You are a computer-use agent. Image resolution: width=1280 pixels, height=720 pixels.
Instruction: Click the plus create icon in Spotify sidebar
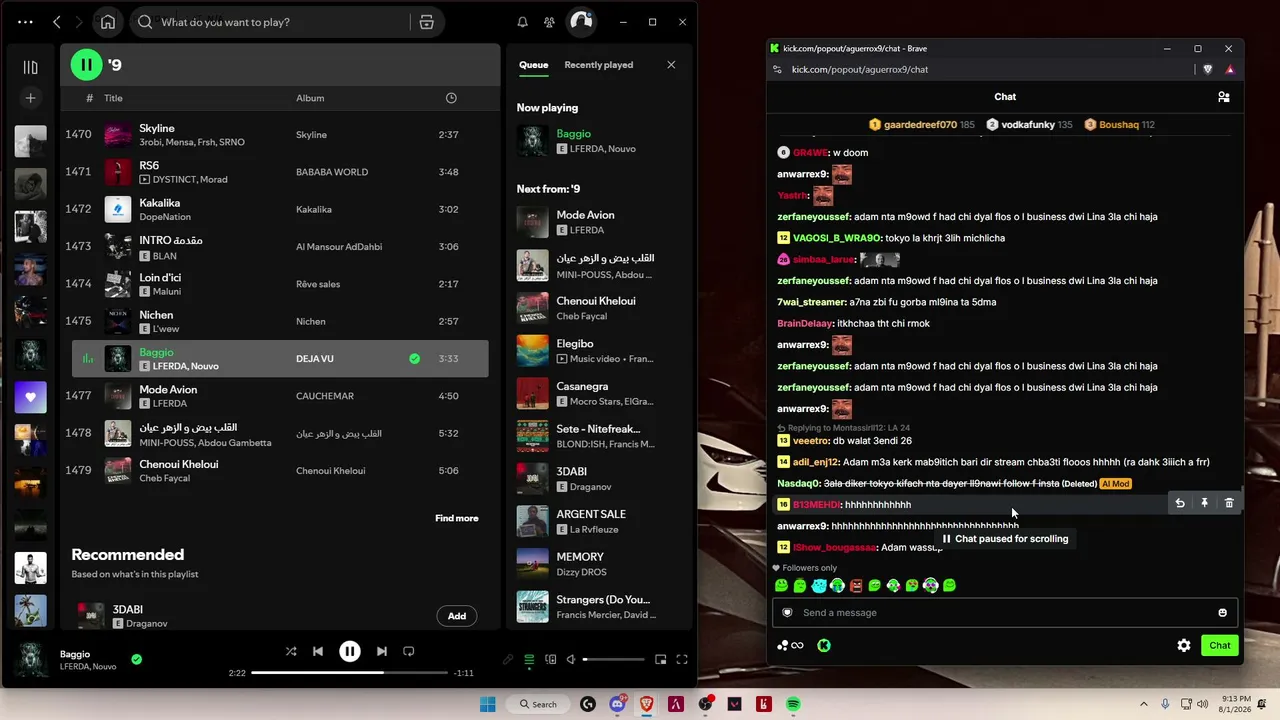(x=30, y=98)
